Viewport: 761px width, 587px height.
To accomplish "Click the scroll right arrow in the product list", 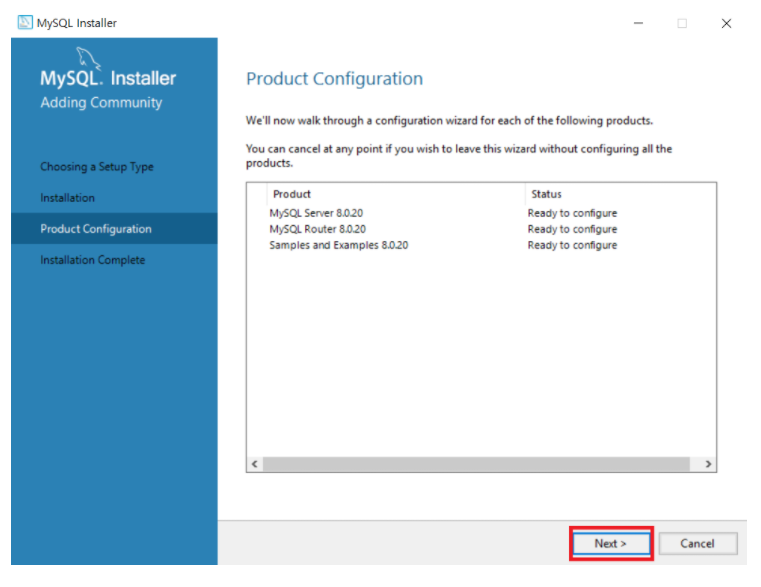I will 708,464.
